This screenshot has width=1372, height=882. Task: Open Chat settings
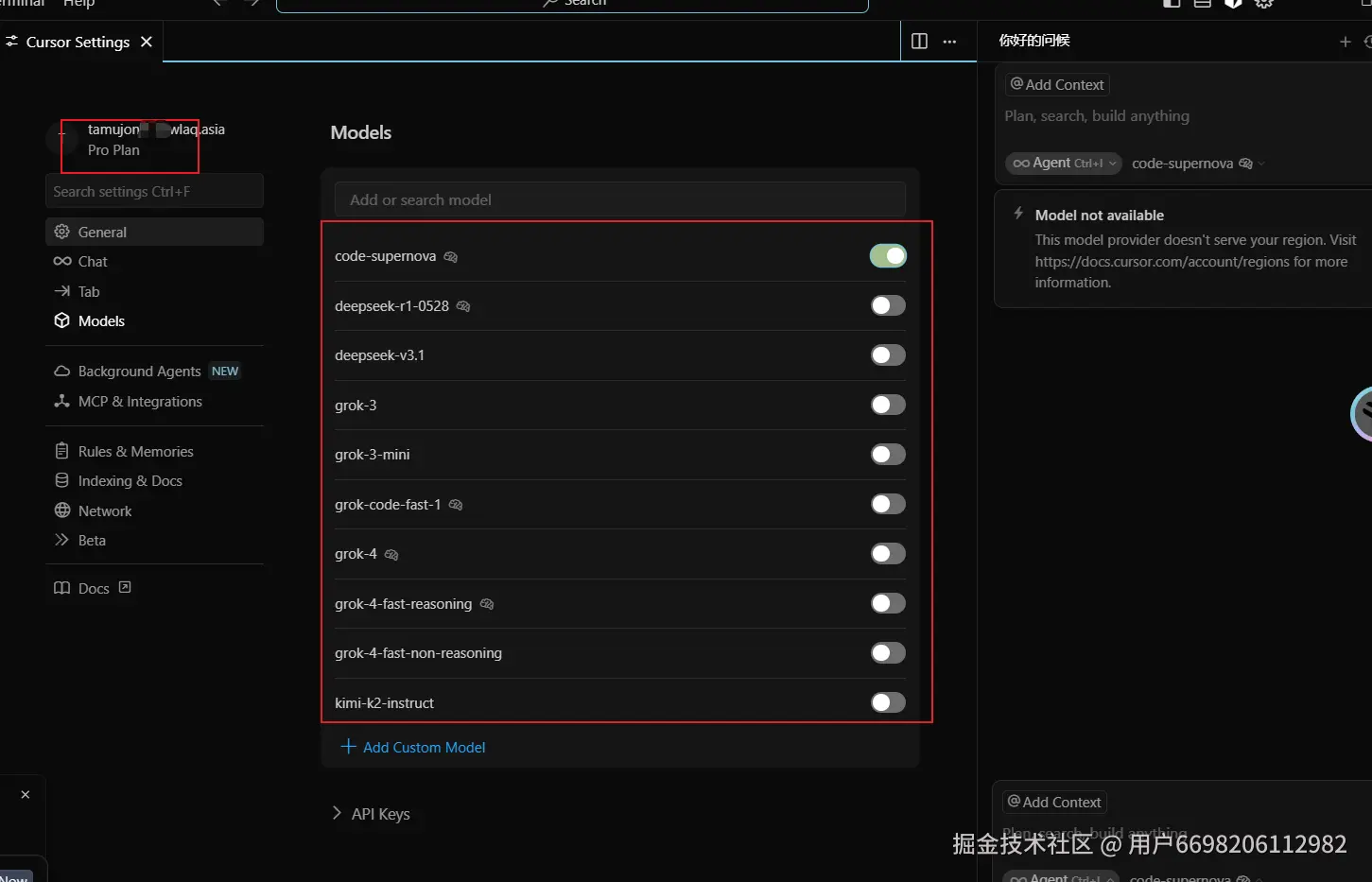(154, 261)
